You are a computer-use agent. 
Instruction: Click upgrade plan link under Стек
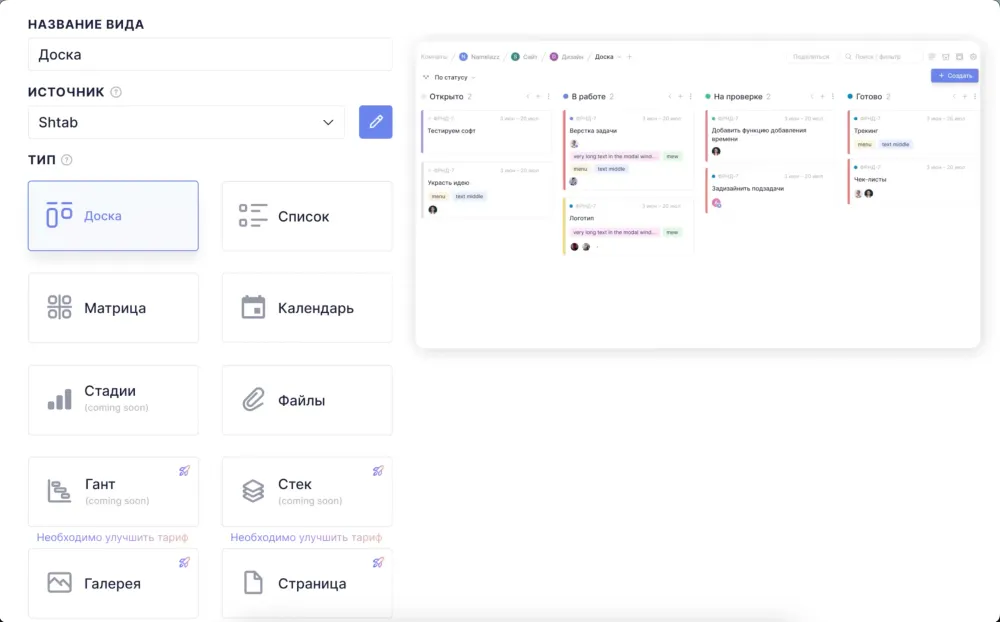tap(306, 537)
